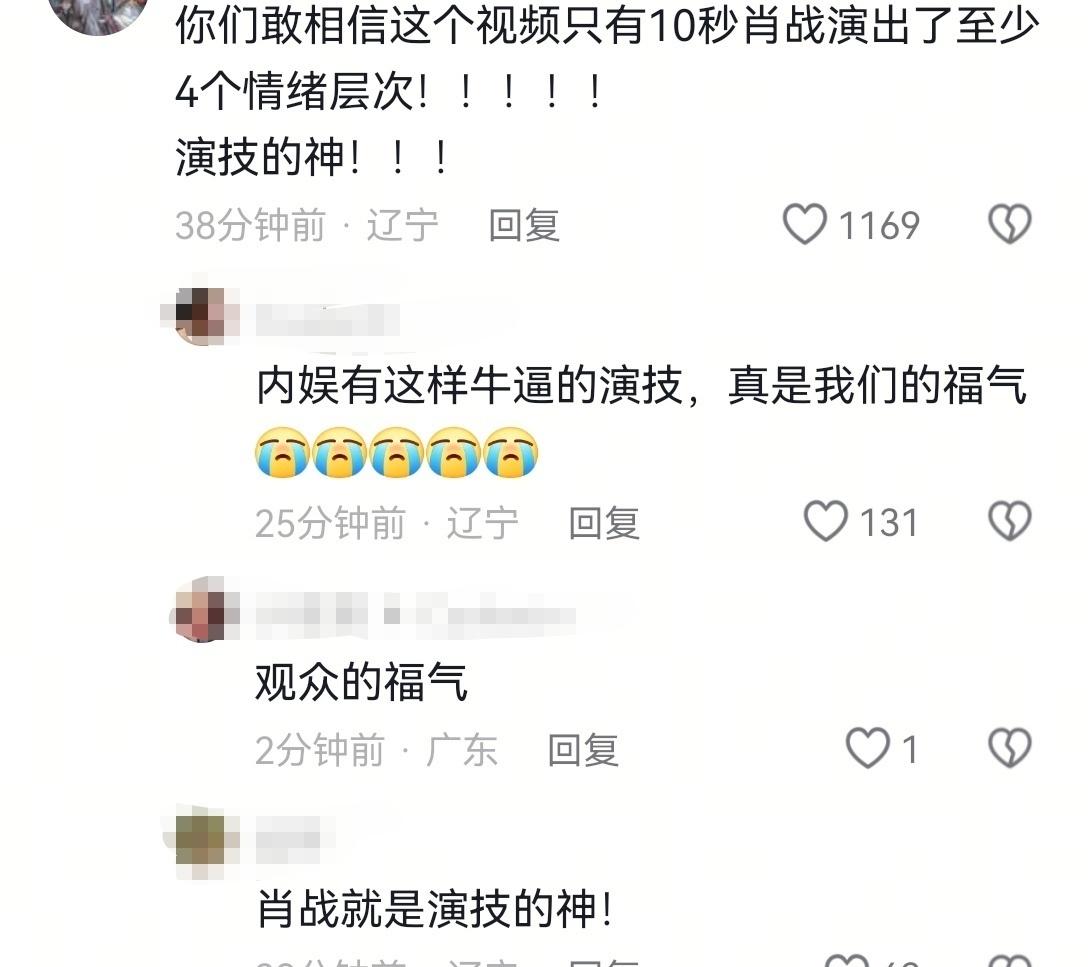The width and height of the screenshot is (1088, 967).
Task: Reply to the comment from 38分钟前
Action: click(524, 225)
